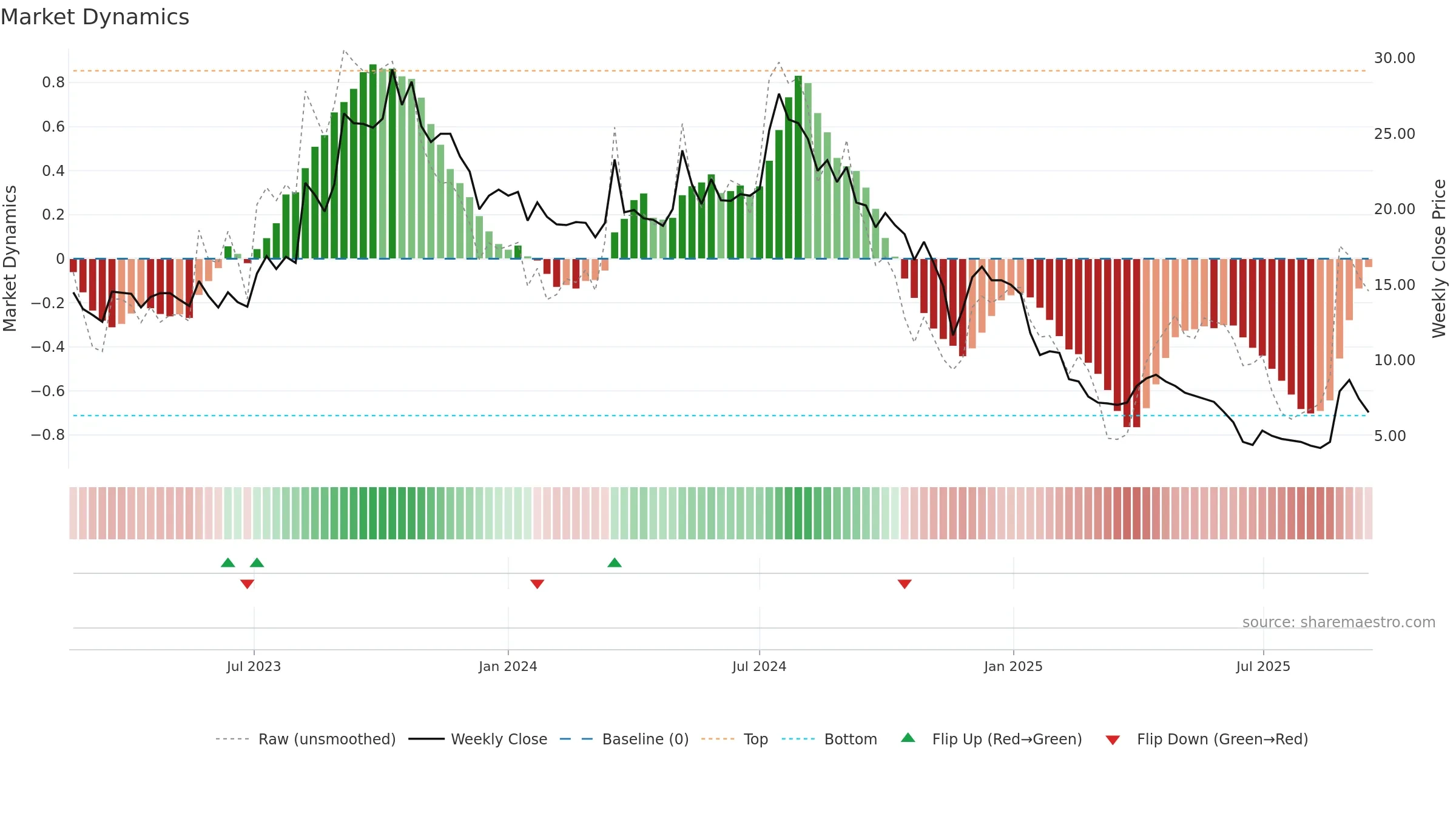Click the Jul 2024 axis label
This screenshot has width=1456, height=819.
(759, 666)
